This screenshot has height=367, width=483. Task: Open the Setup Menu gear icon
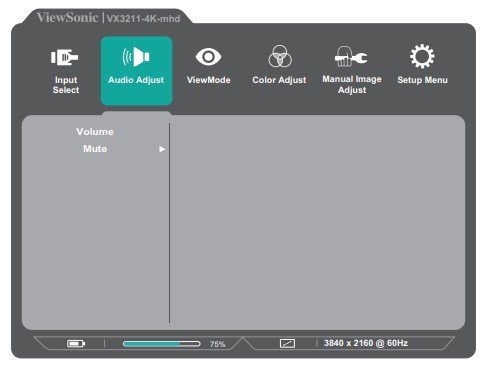422,56
